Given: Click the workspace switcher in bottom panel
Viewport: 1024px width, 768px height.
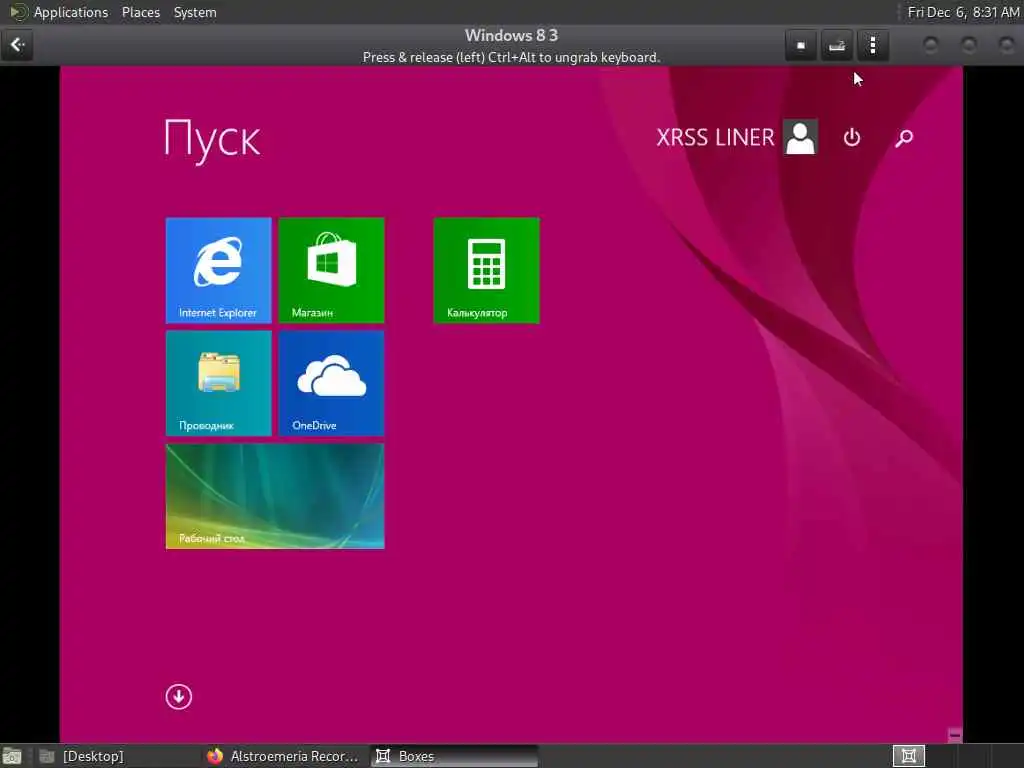Looking at the screenshot, I should 908,756.
